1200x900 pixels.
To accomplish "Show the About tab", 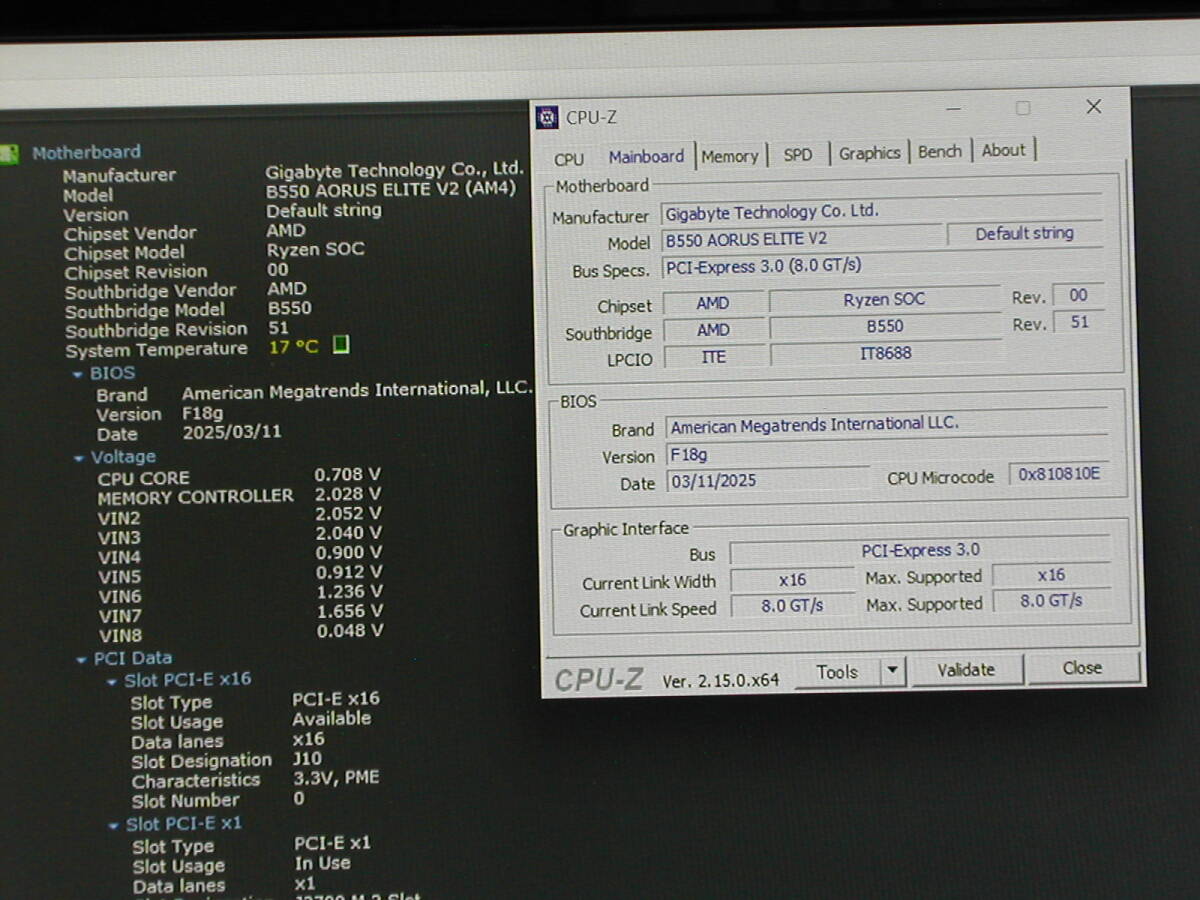I will pos(1003,150).
